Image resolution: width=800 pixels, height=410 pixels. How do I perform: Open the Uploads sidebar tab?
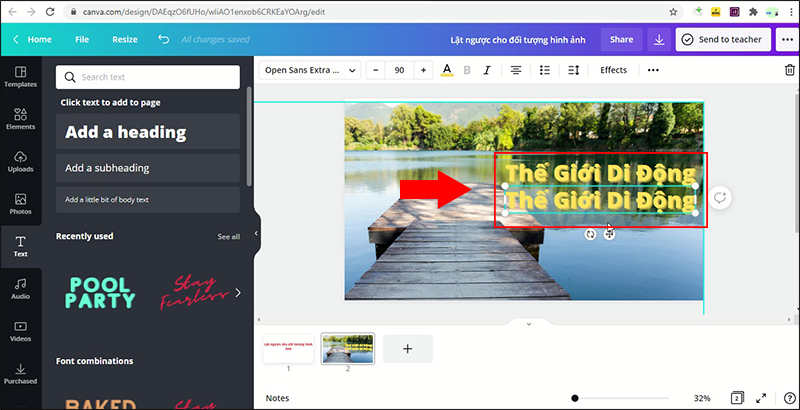tap(20, 162)
